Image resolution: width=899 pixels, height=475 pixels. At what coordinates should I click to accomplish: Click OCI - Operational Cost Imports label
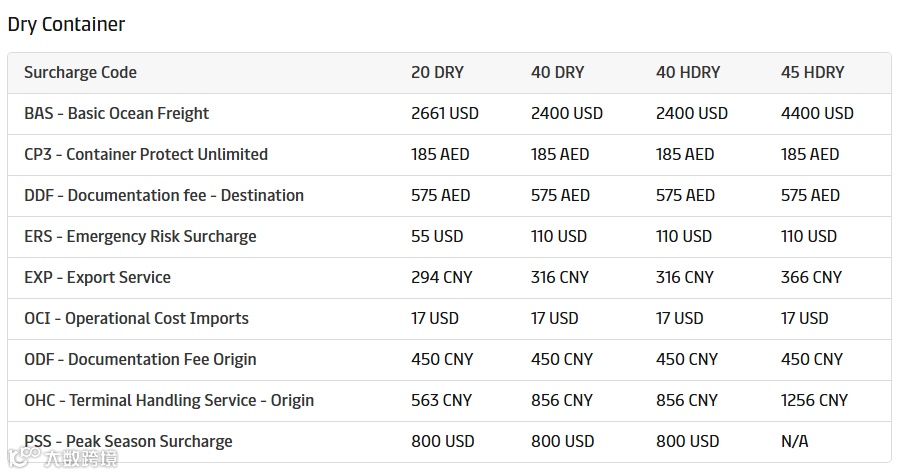[136, 318]
